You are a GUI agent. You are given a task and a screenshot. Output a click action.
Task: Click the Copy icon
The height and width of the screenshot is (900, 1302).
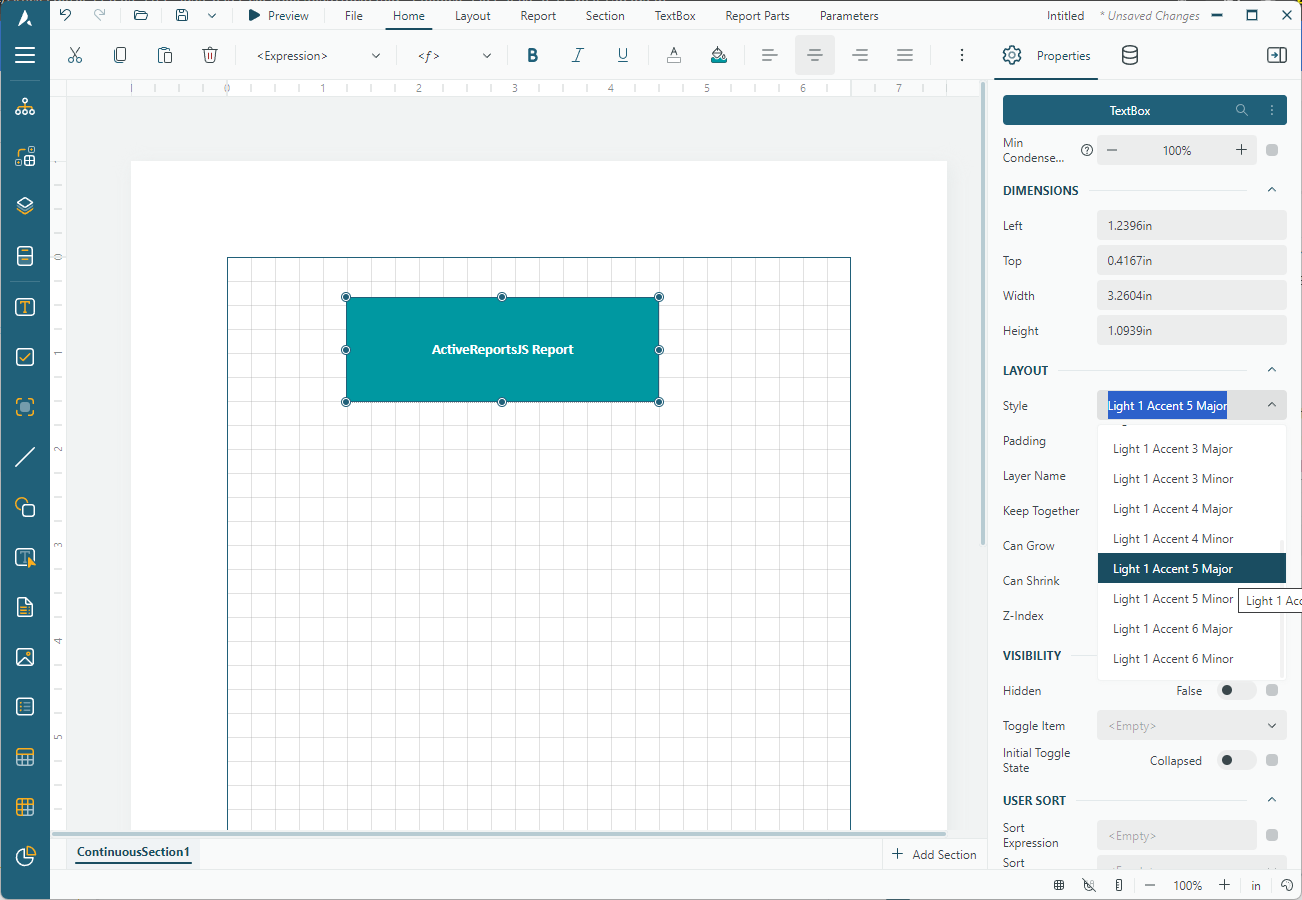tap(120, 56)
